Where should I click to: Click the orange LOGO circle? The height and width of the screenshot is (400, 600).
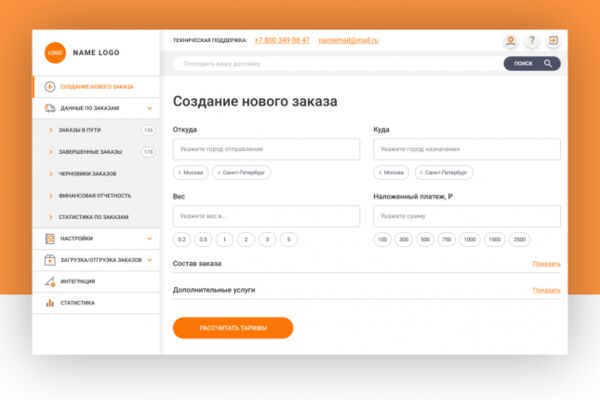point(55,53)
